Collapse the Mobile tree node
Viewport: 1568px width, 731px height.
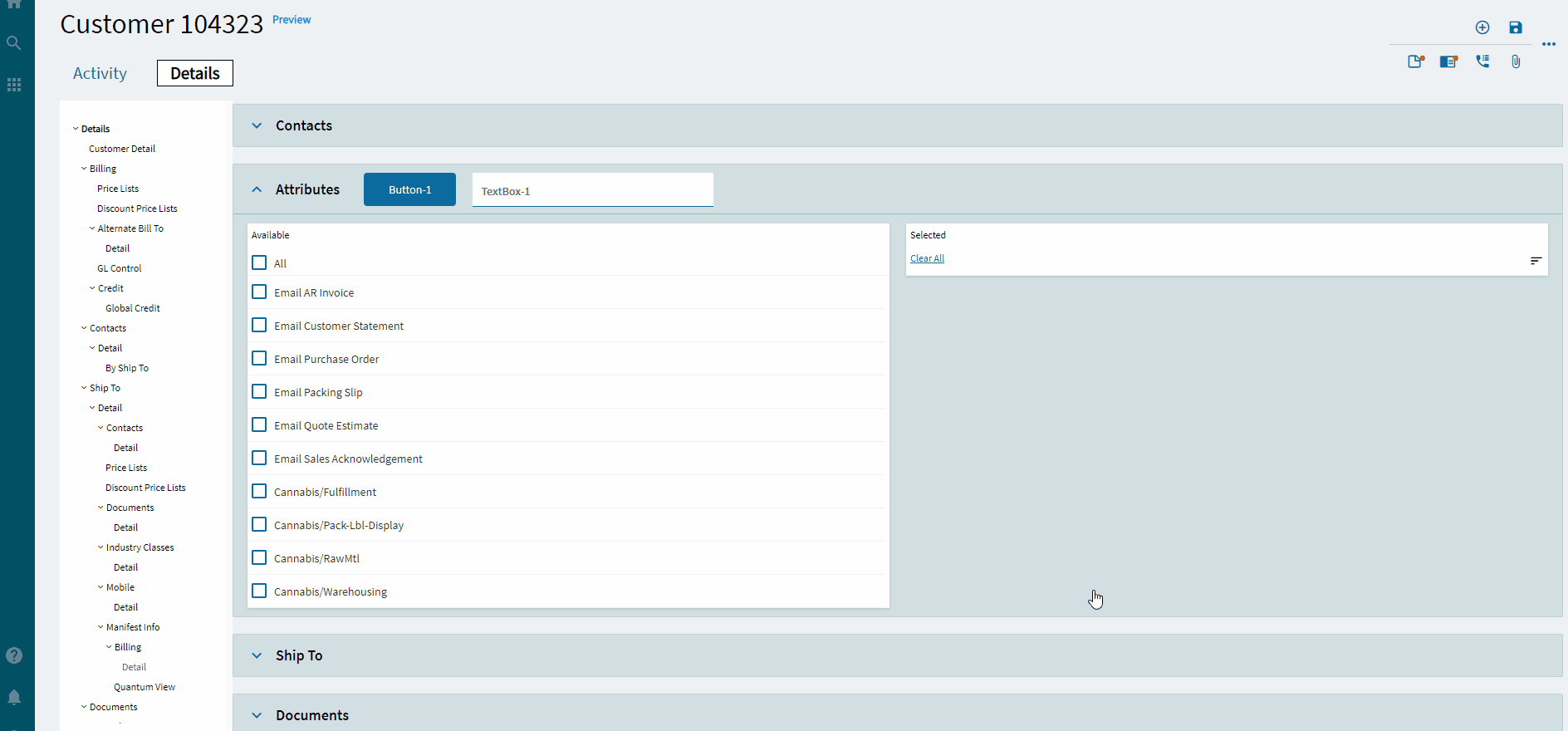coord(100,587)
